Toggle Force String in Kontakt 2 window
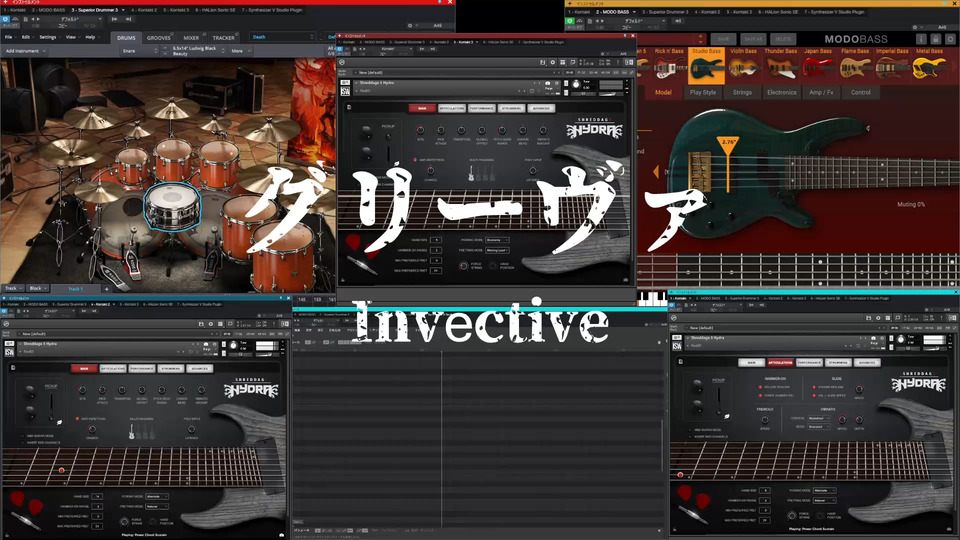This screenshot has width=960, height=540. (124, 522)
